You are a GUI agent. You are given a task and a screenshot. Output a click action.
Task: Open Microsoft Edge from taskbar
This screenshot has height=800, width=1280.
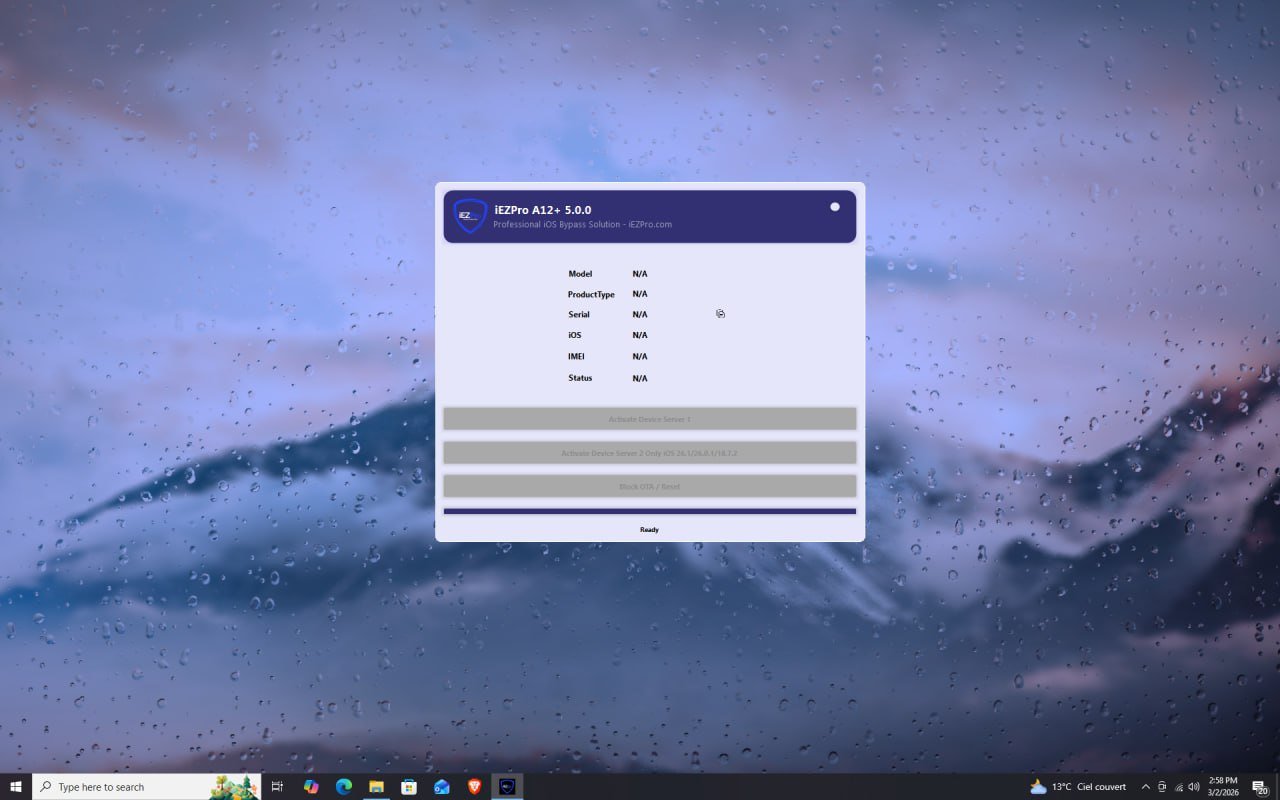(x=344, y=787)
